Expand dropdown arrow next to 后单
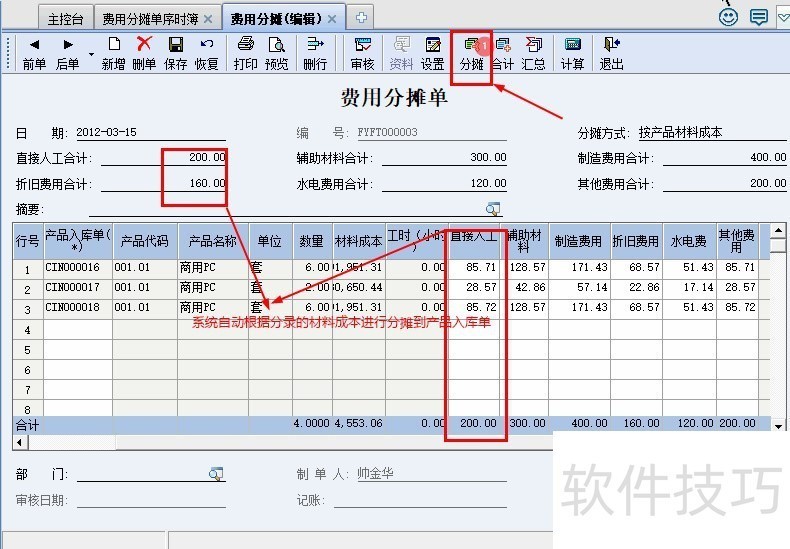The width and height of the screenshot is (790, 549). 91,54
